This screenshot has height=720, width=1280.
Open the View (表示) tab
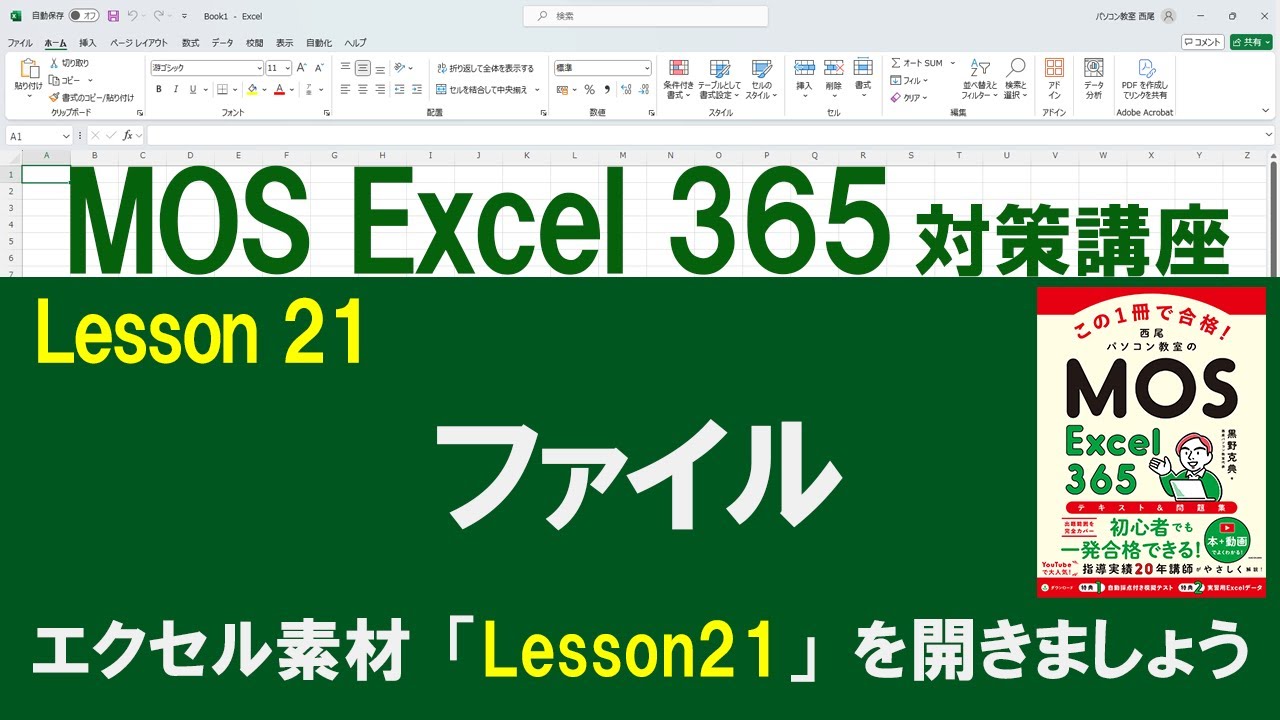coord(285,43)
